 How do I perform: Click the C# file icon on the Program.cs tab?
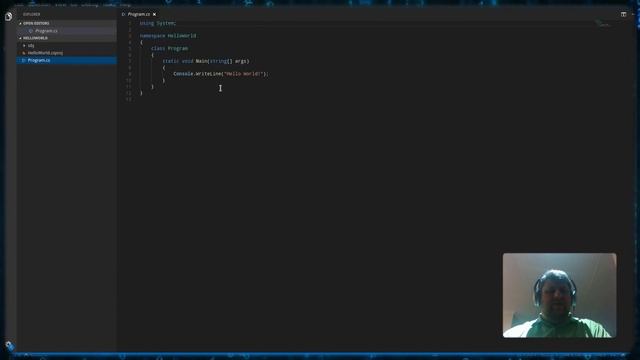click(x=123, y=14)
